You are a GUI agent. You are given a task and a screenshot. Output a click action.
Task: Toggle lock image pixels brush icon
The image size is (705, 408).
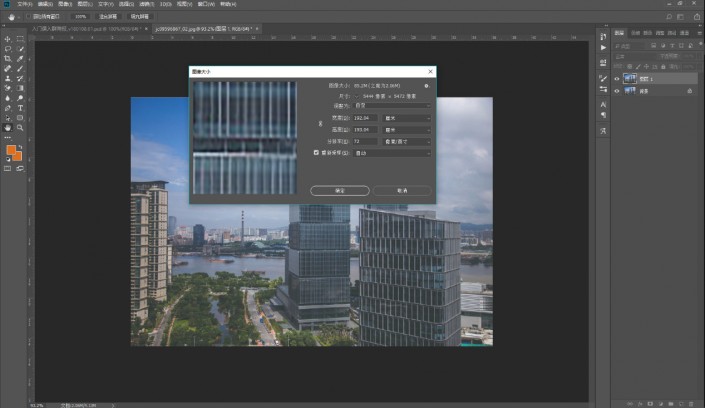coord(638,67)
